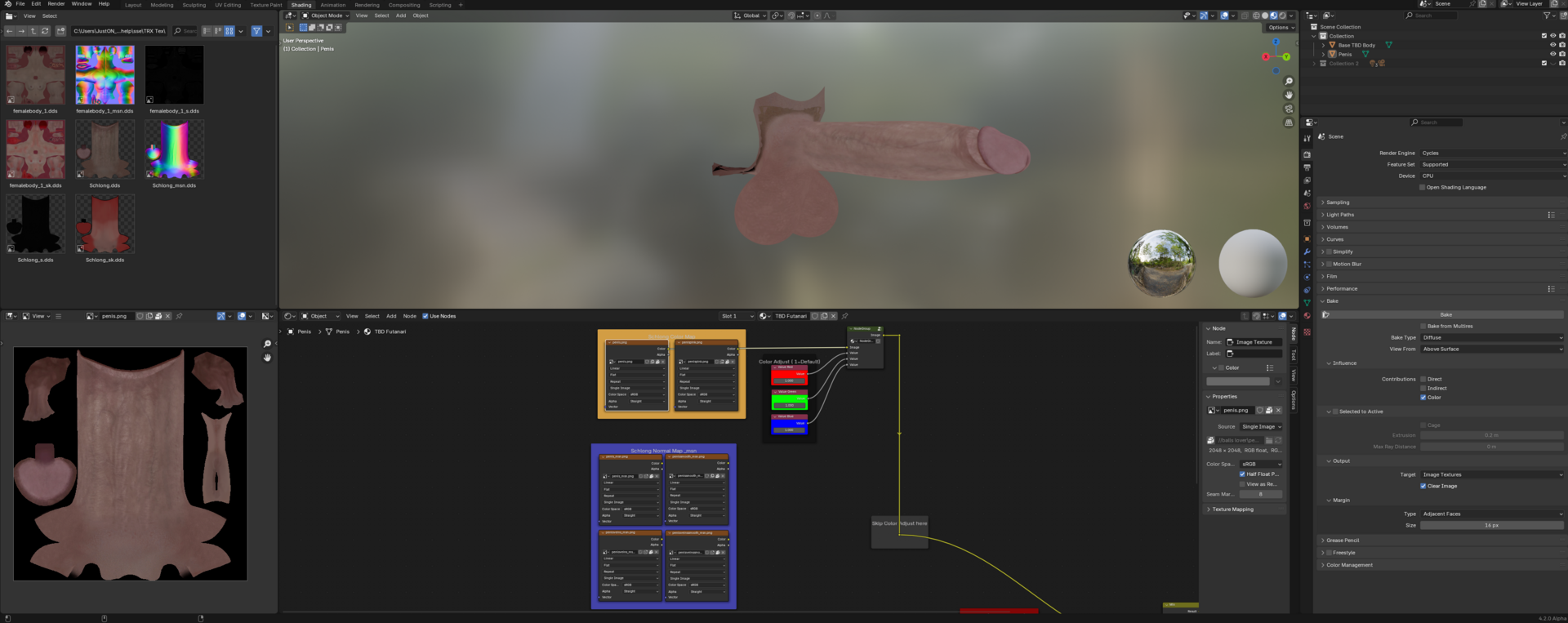
Task: Create new folder in file browser
Action: tap(60, 31)
